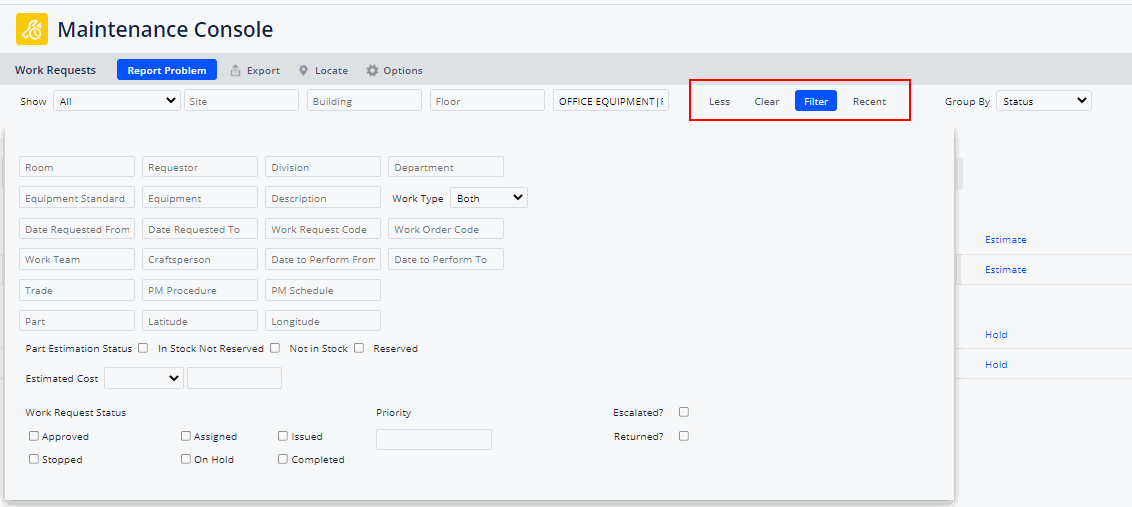Open the Recent searches option
1132x507 pixels.
869,101
